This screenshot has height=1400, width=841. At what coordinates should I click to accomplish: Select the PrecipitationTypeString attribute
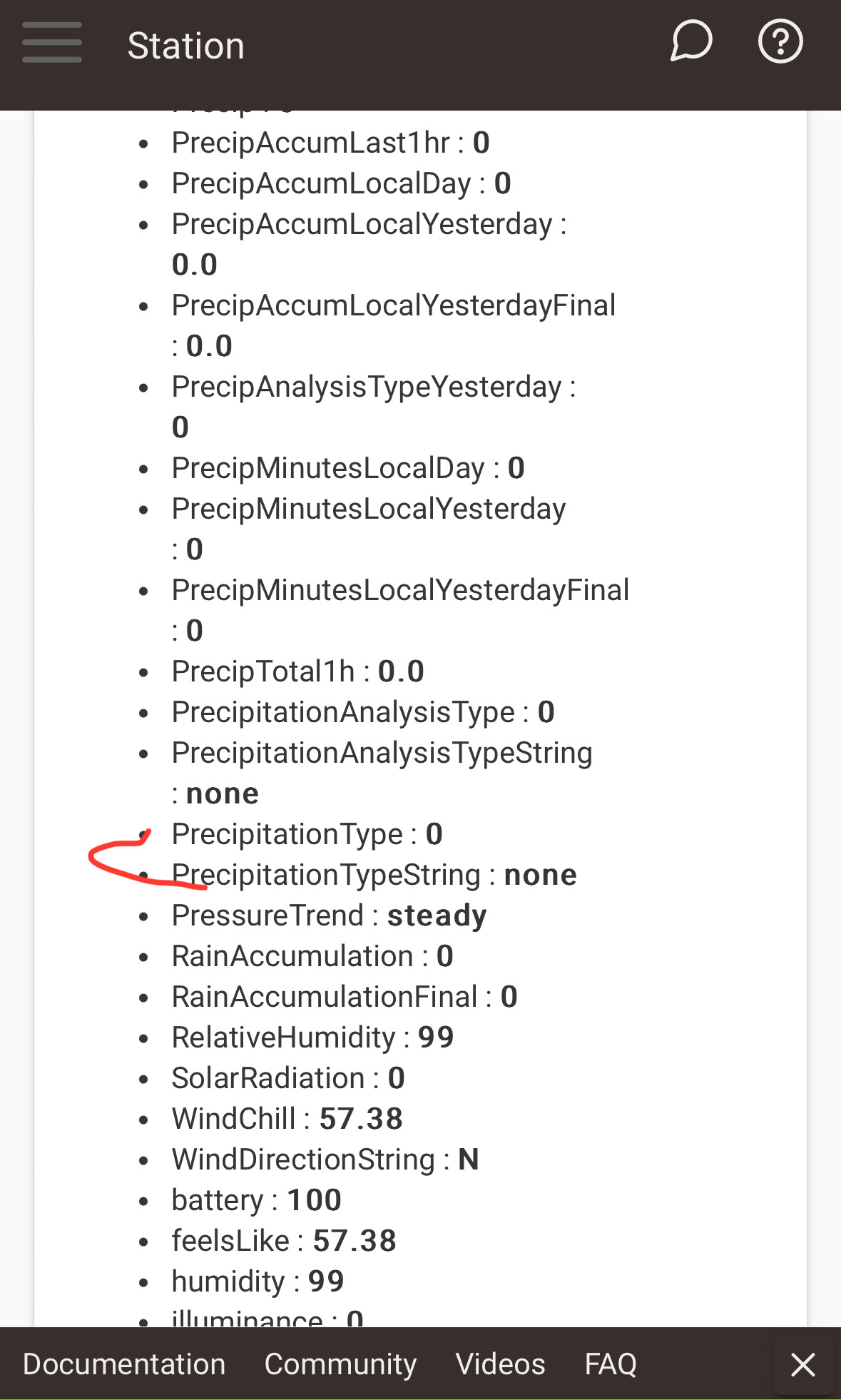coord(374,875)
